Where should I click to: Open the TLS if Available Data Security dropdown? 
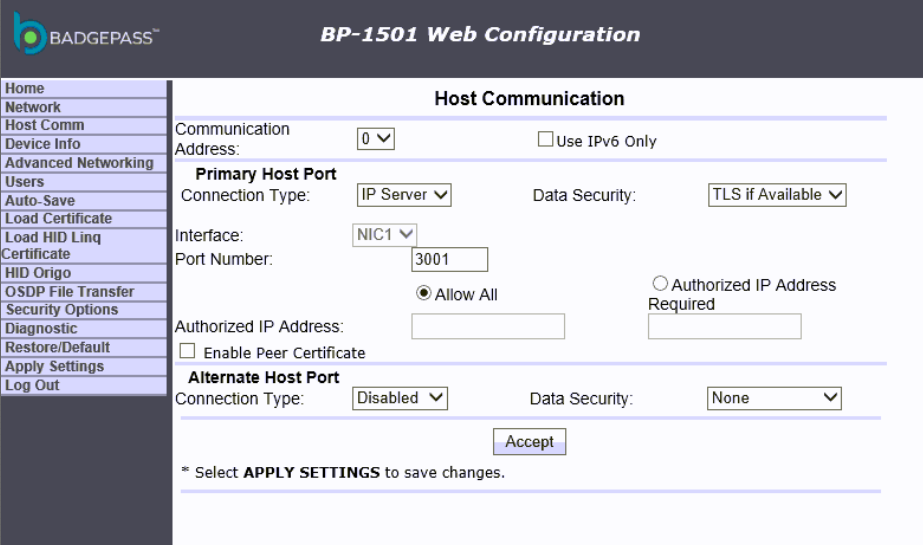(777, 195)
